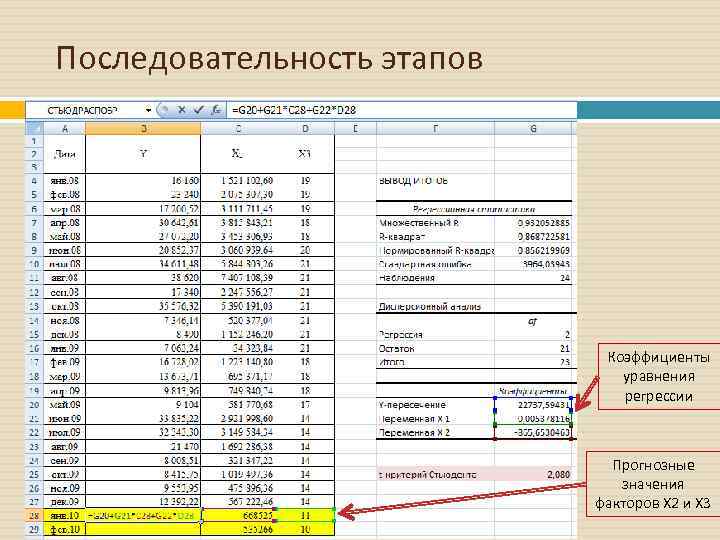The image size is (720, 540).
Task: Click cell with value 20 852,37
Action: coord(143,250)
